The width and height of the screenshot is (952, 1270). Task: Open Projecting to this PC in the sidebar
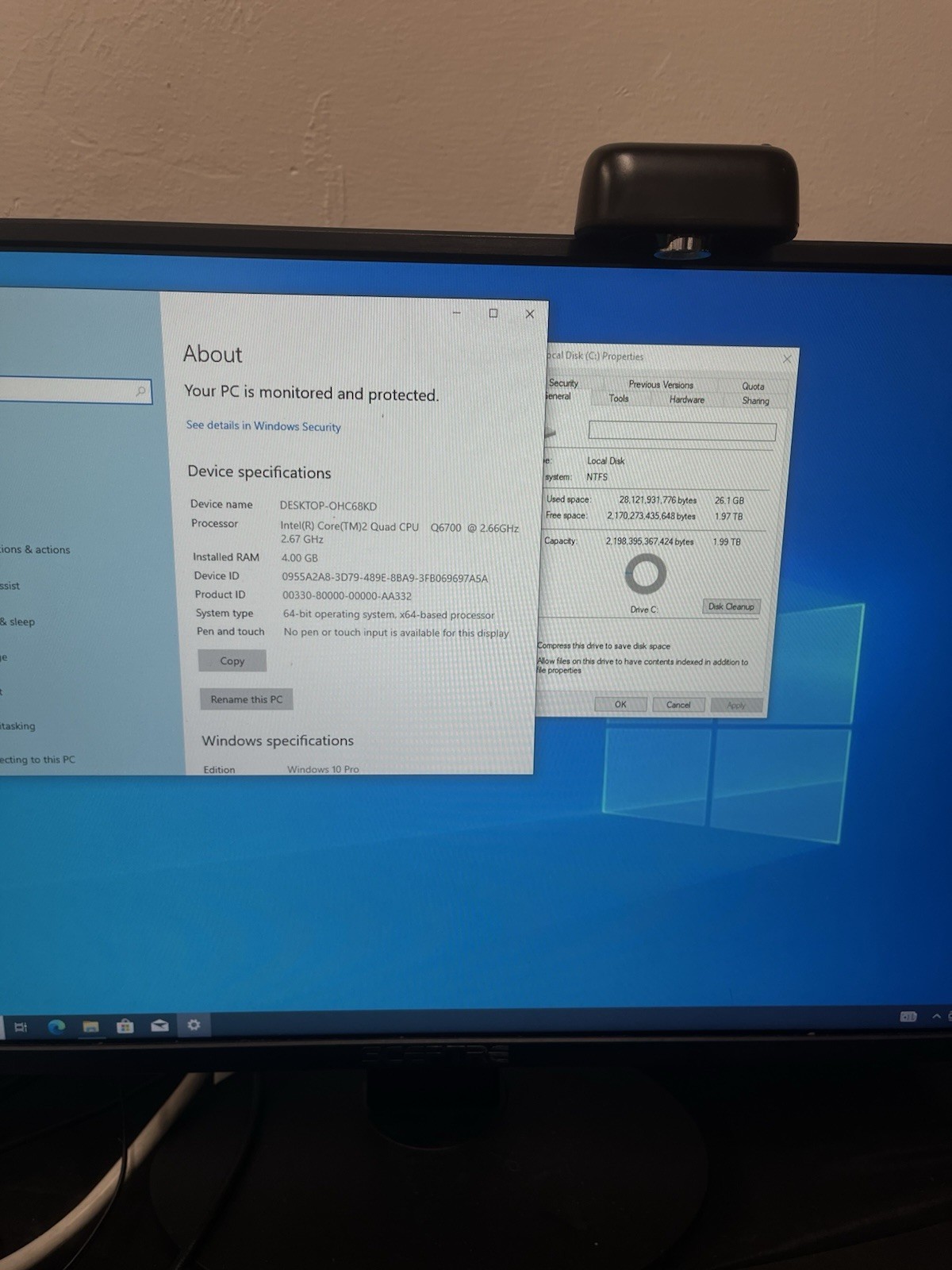click(37, 760)
